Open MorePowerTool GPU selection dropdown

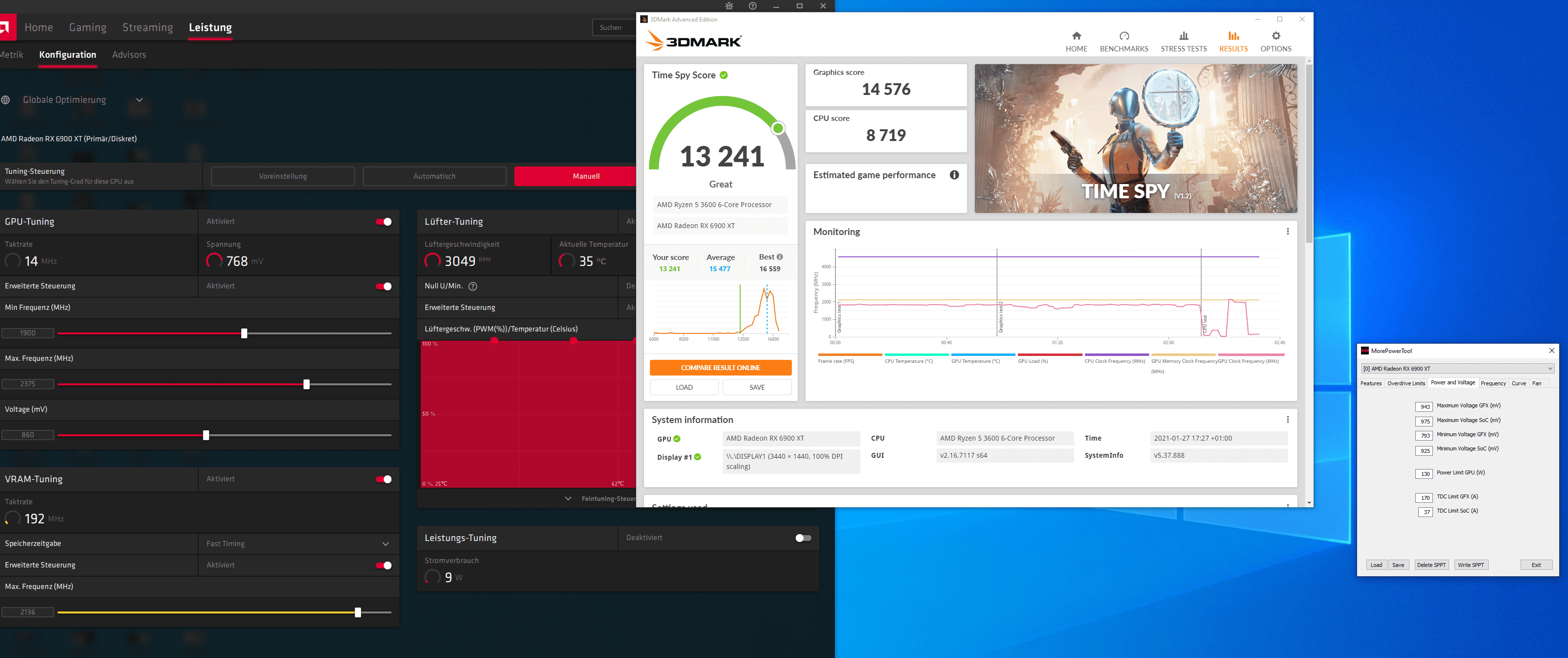click(1457, 368)
